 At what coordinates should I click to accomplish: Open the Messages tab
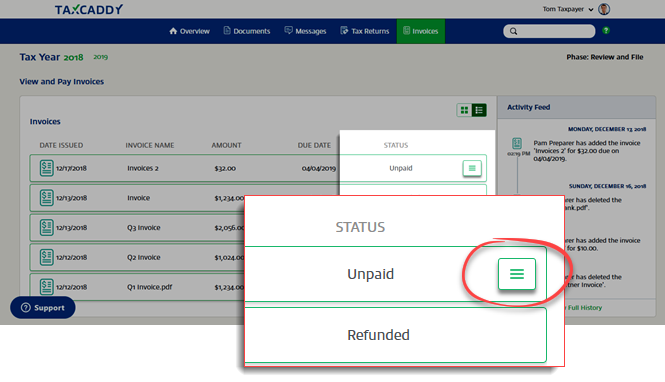click(305, 31)
